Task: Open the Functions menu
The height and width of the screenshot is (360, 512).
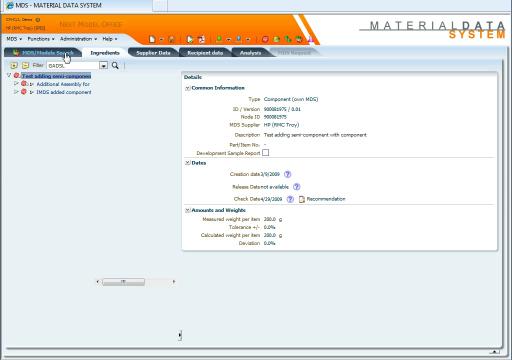Action: [x=41, y=39]
